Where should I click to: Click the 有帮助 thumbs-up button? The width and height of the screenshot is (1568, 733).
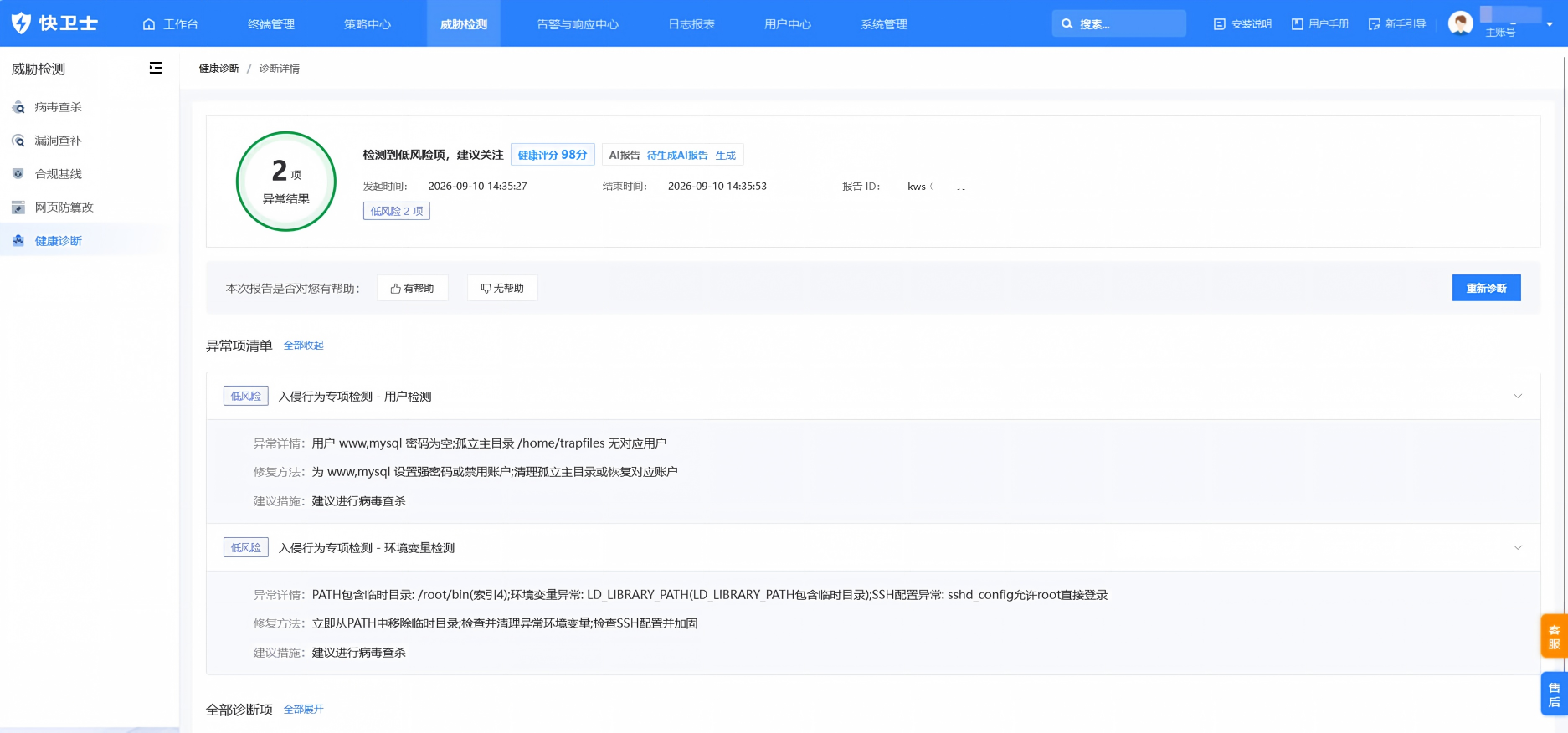point(412,288)
